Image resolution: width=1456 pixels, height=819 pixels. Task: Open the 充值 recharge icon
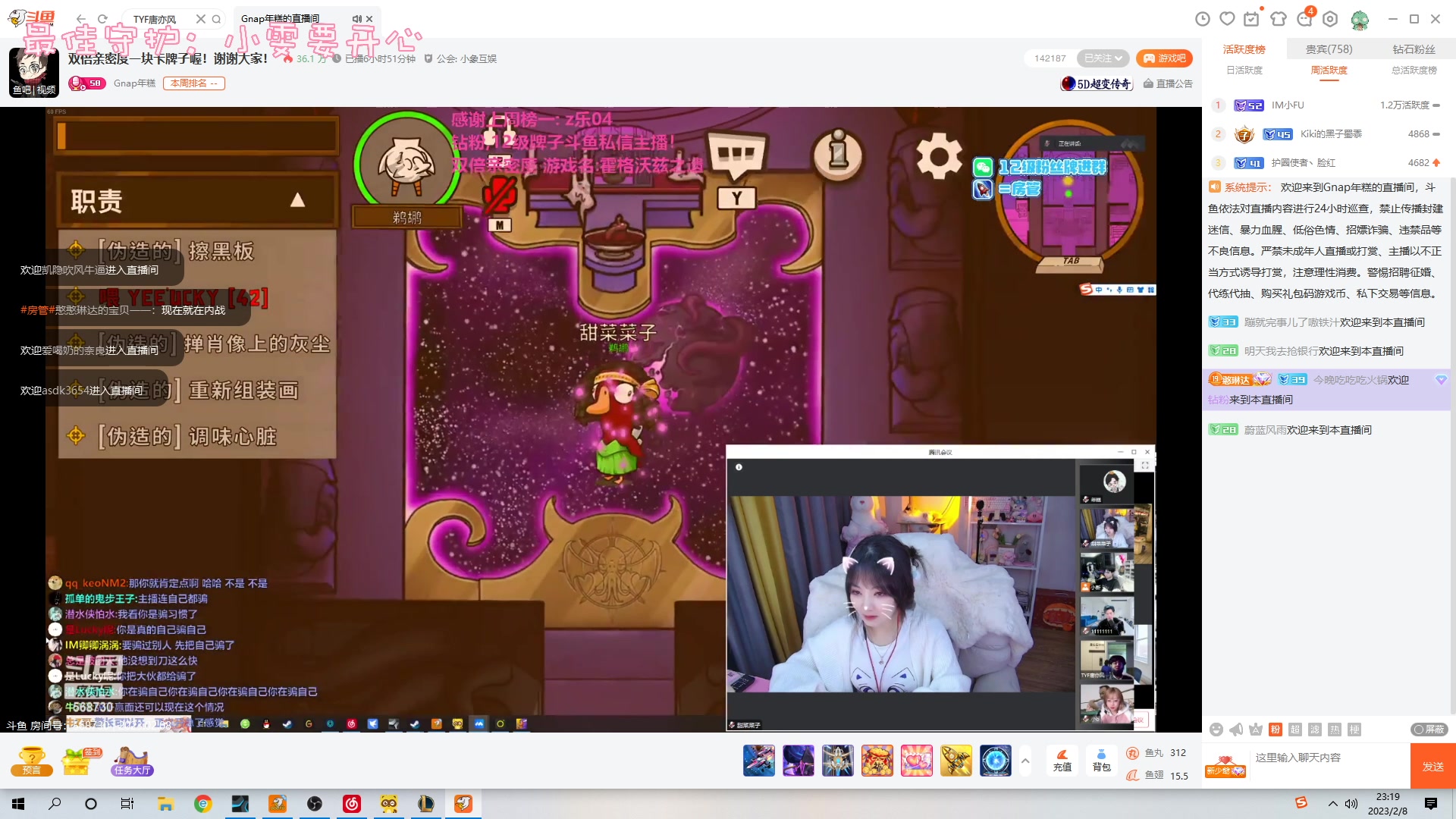[x=1062, y=759]
